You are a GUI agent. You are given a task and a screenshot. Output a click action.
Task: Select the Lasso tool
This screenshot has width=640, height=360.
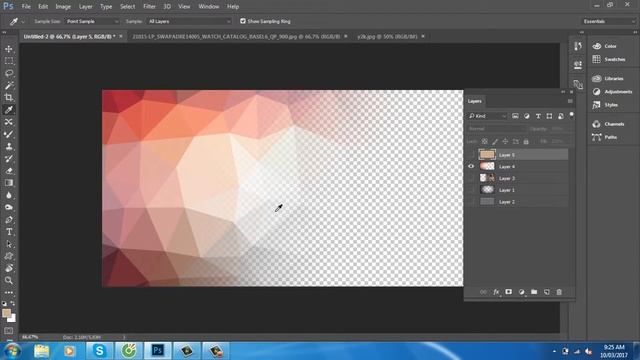click(9, 73)
